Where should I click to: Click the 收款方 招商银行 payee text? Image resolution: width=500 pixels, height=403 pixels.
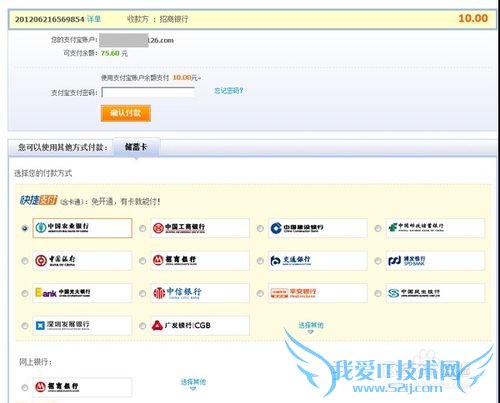pos(157,19)
